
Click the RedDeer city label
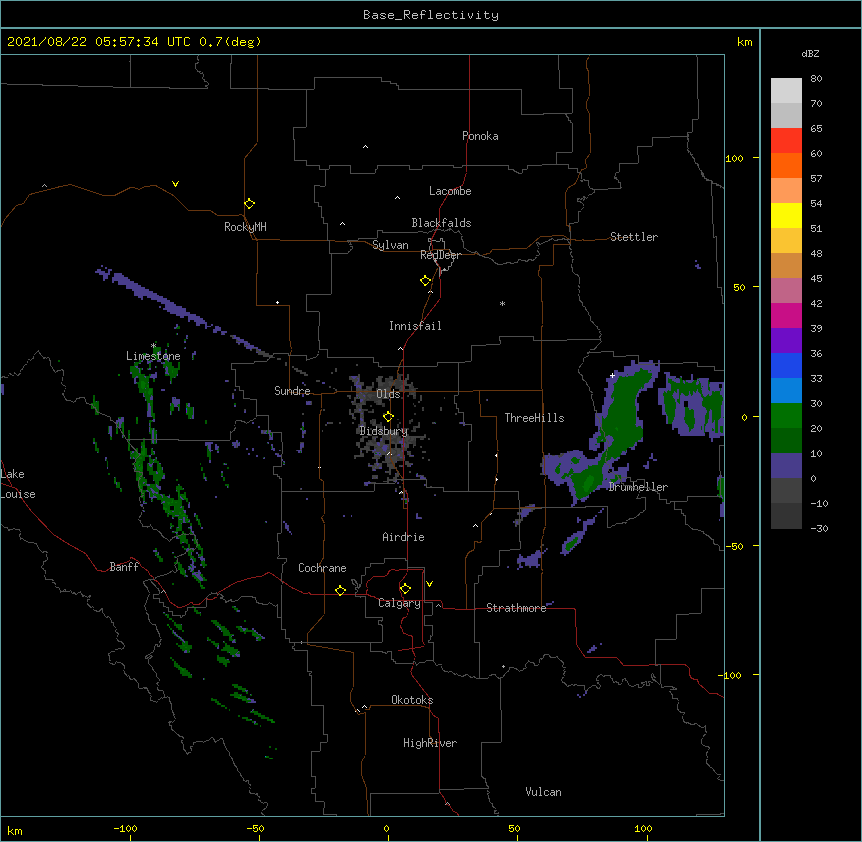coord(440,255)
